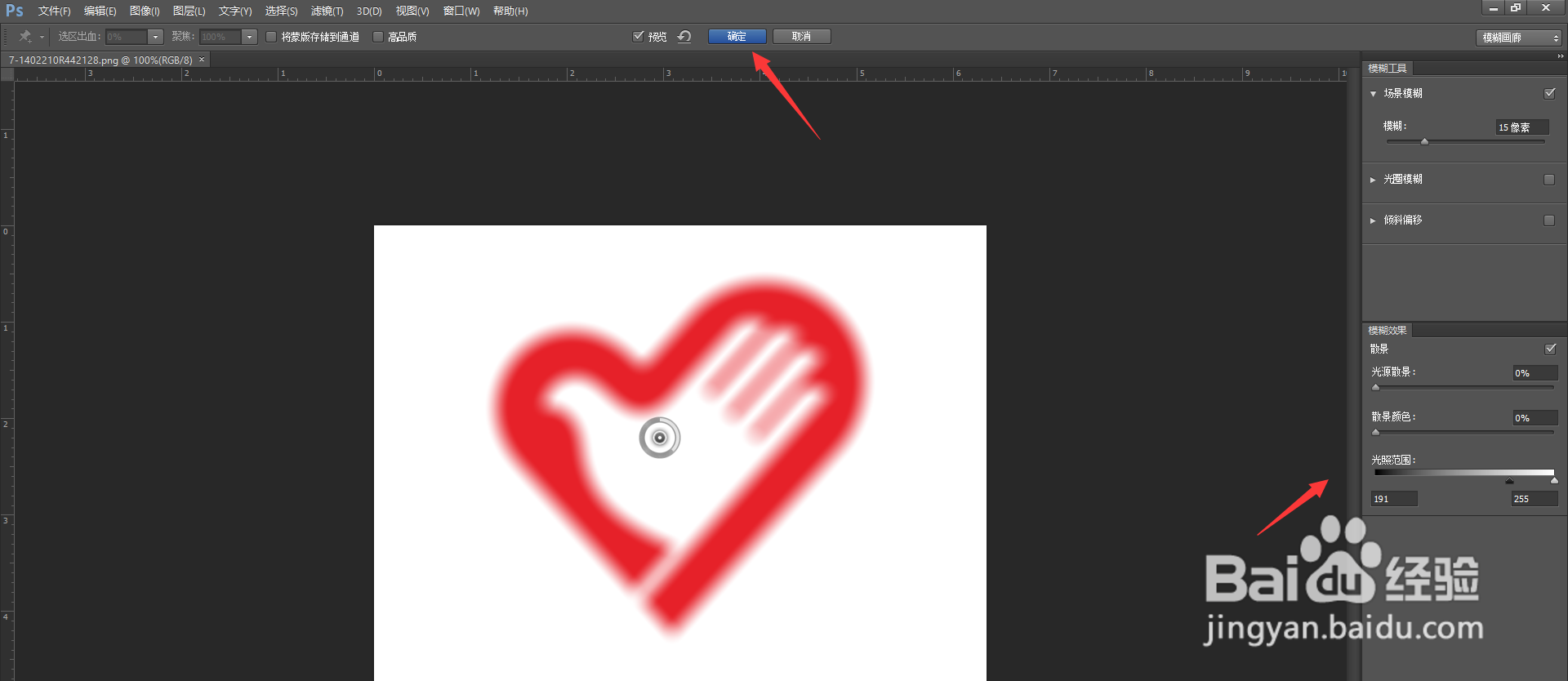Toggle the 散景 checkbox
This screenshot has width=1568, height=681.
[x=1551, y=349]
